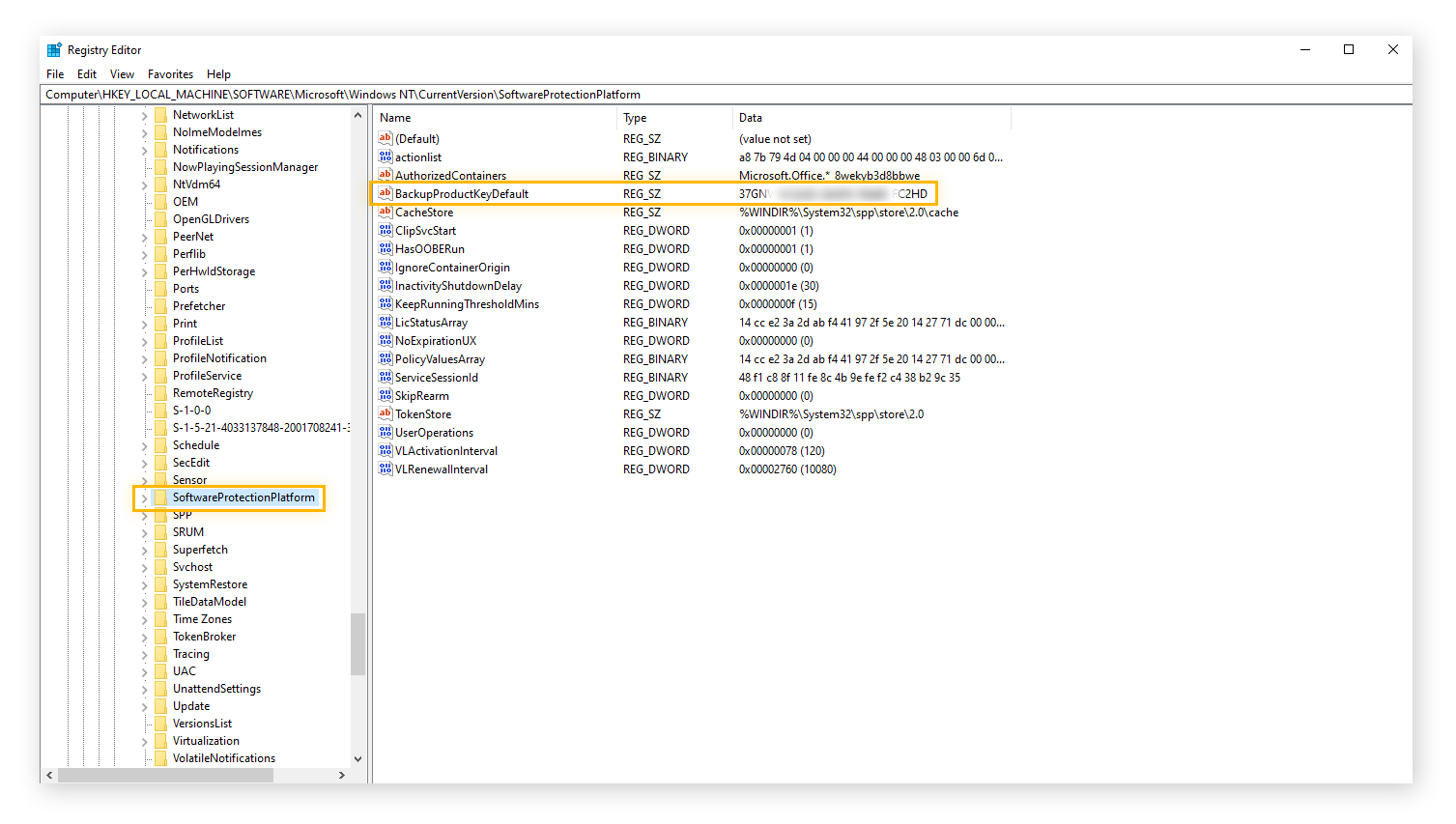Sort values by the Type column header

673,117
